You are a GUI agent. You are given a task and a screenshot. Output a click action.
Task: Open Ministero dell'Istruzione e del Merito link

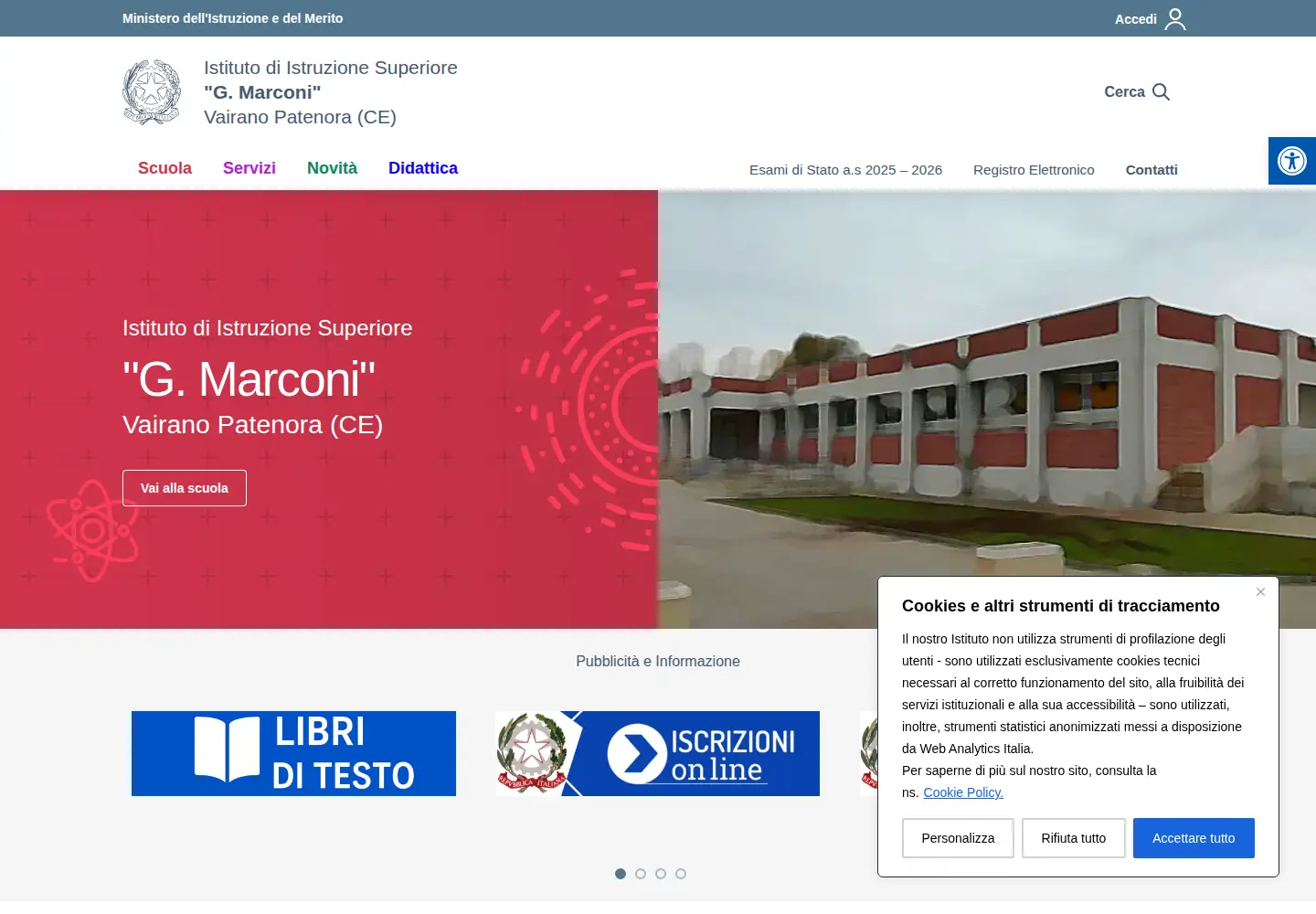[x=233, y=18]
